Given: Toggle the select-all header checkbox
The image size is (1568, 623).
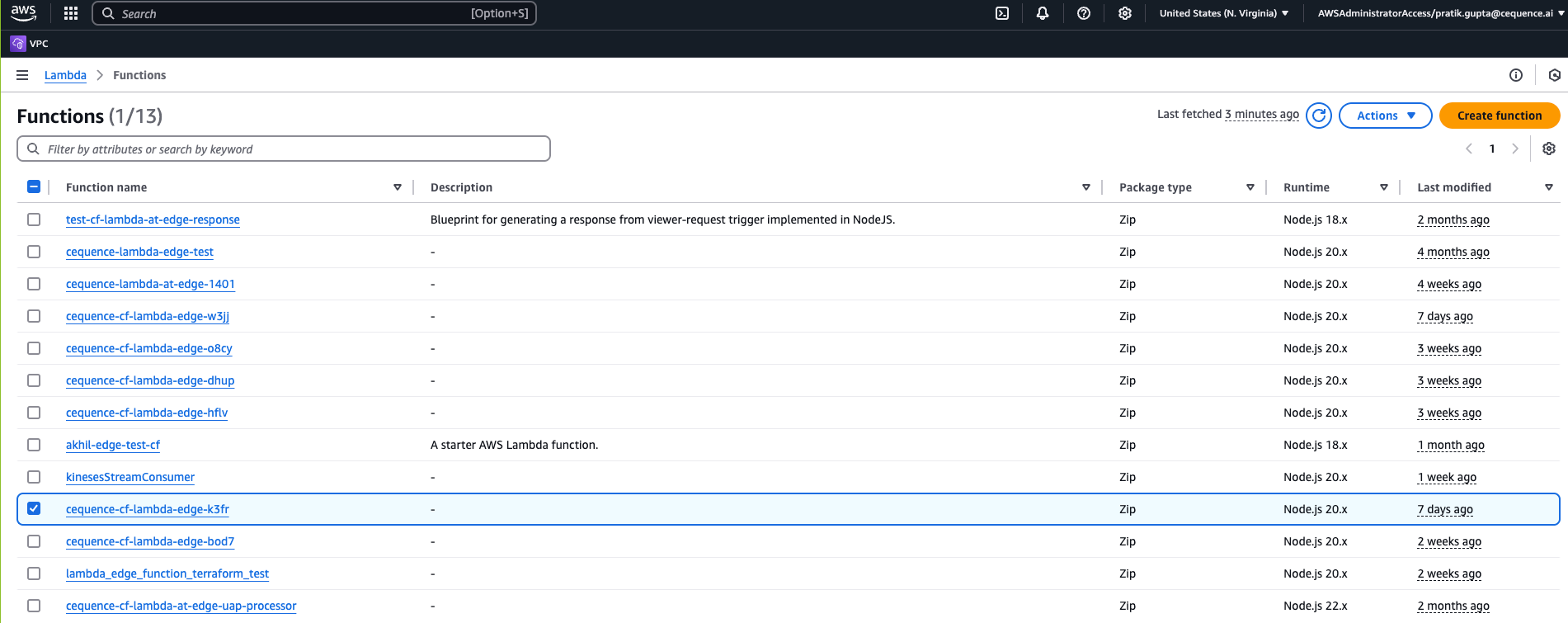Looking at the screenshot, I should (x=34, y=186).
